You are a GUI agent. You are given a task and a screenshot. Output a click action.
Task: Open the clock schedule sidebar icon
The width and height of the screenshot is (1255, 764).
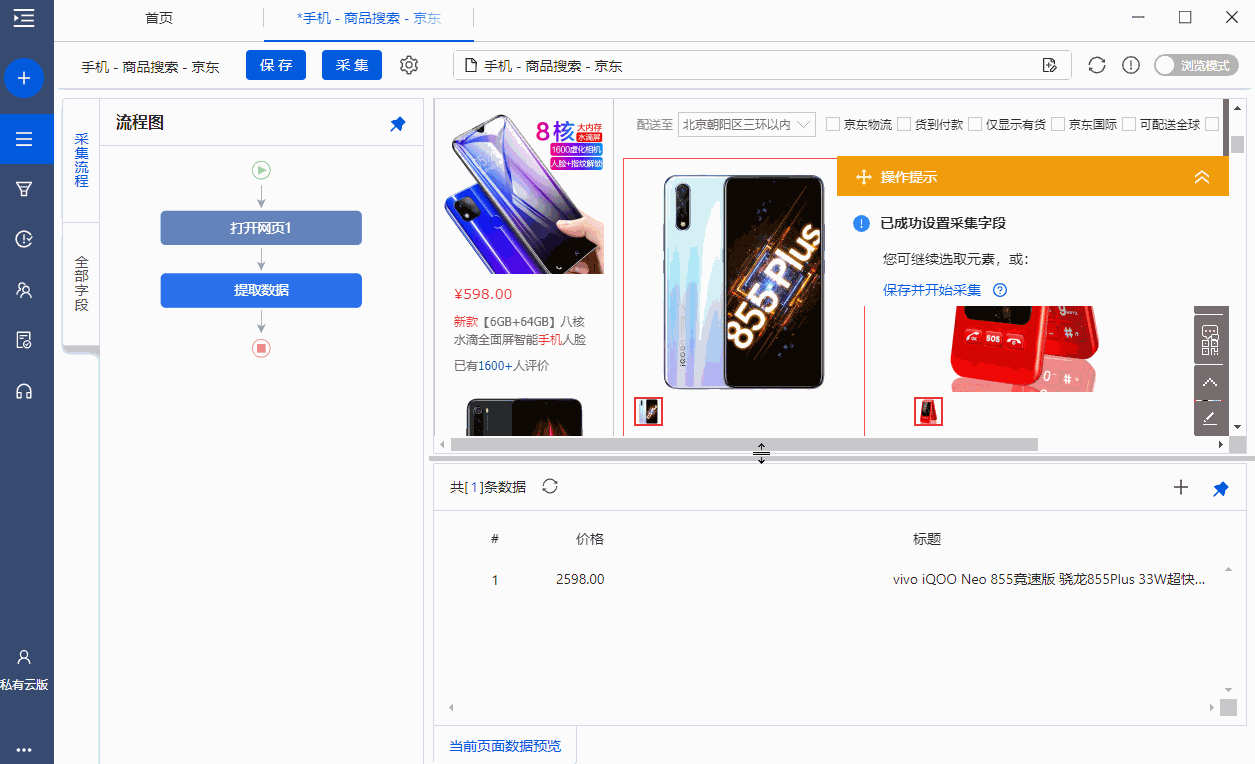point(24,239)
